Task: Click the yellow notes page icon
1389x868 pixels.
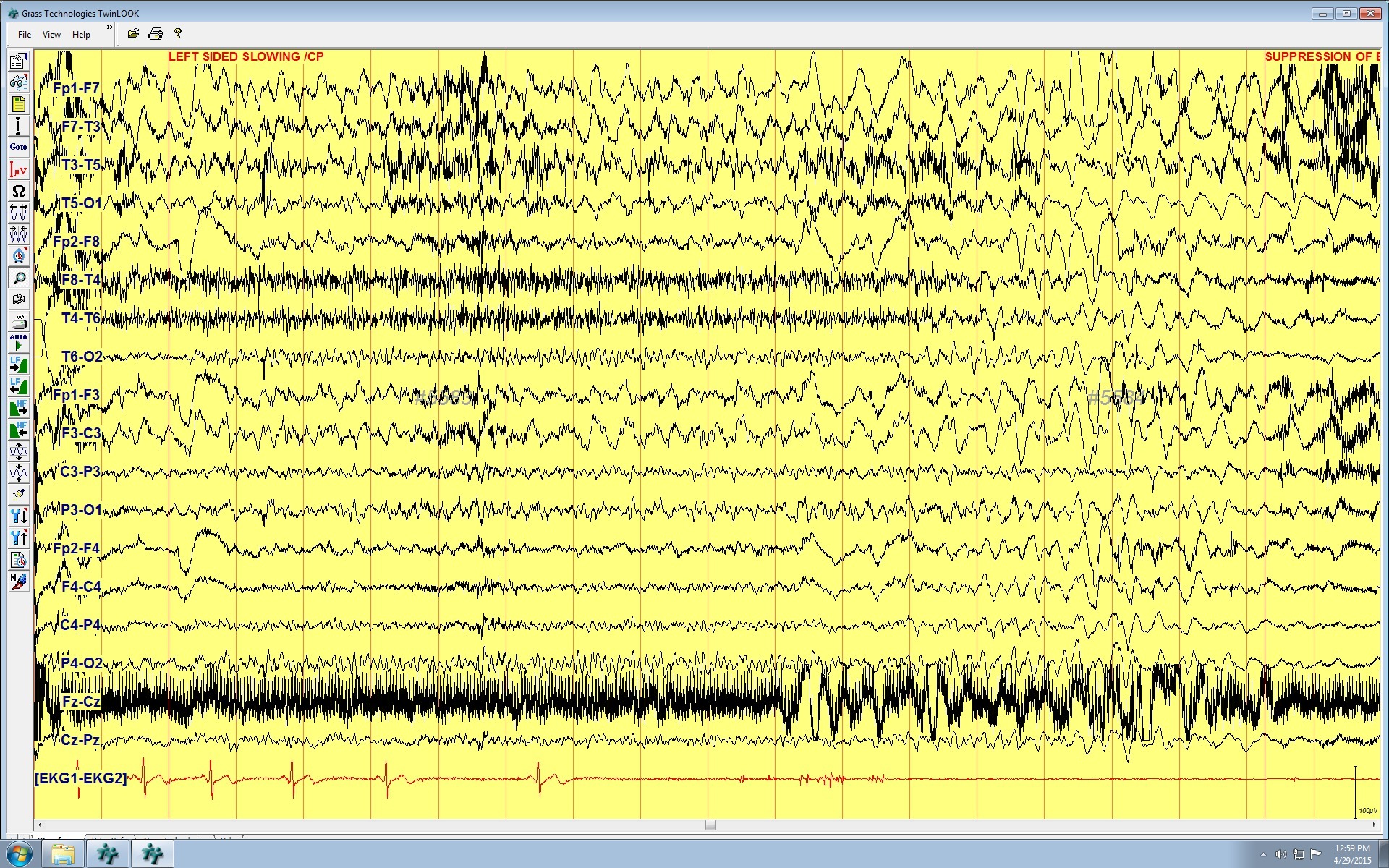Action: [18, 104]
